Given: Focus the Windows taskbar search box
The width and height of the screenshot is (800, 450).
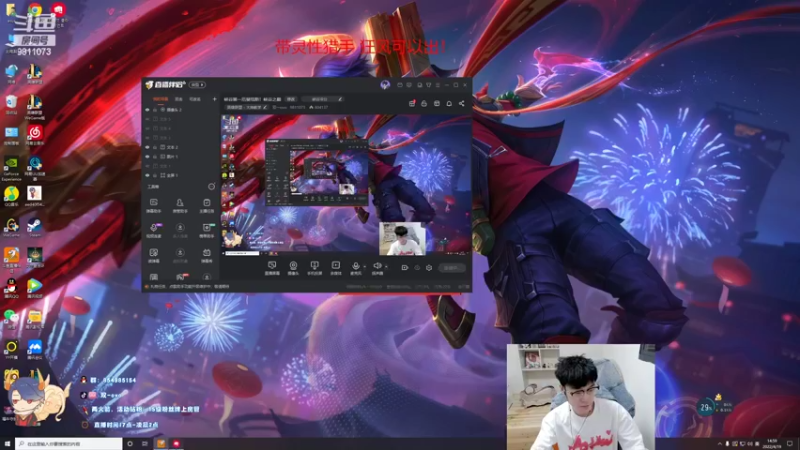Looking at the screenshot, I should [x=68, y=444].
